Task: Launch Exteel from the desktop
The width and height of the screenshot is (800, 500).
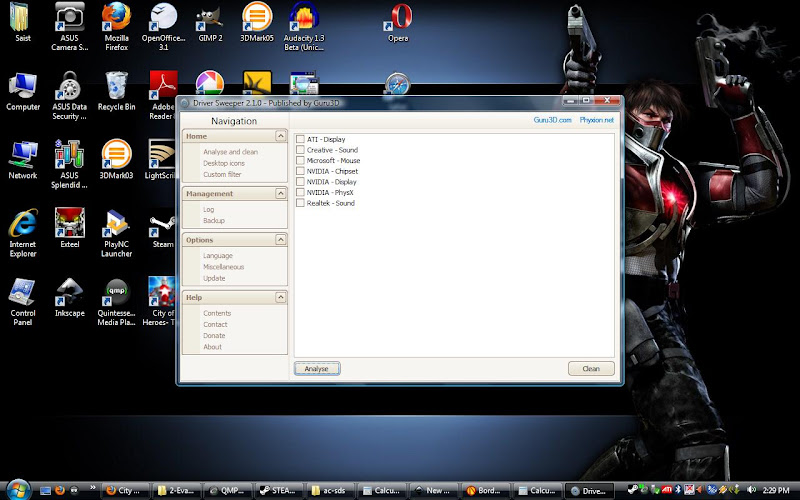Action: [x=69, y=229]
